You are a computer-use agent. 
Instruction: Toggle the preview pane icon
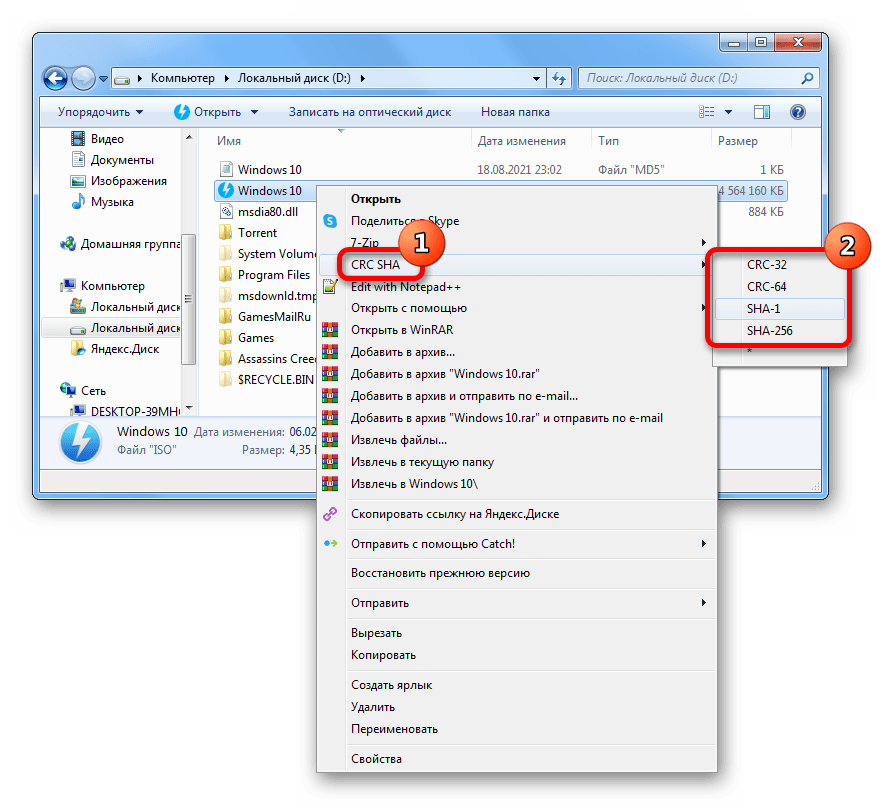(762, 112)
